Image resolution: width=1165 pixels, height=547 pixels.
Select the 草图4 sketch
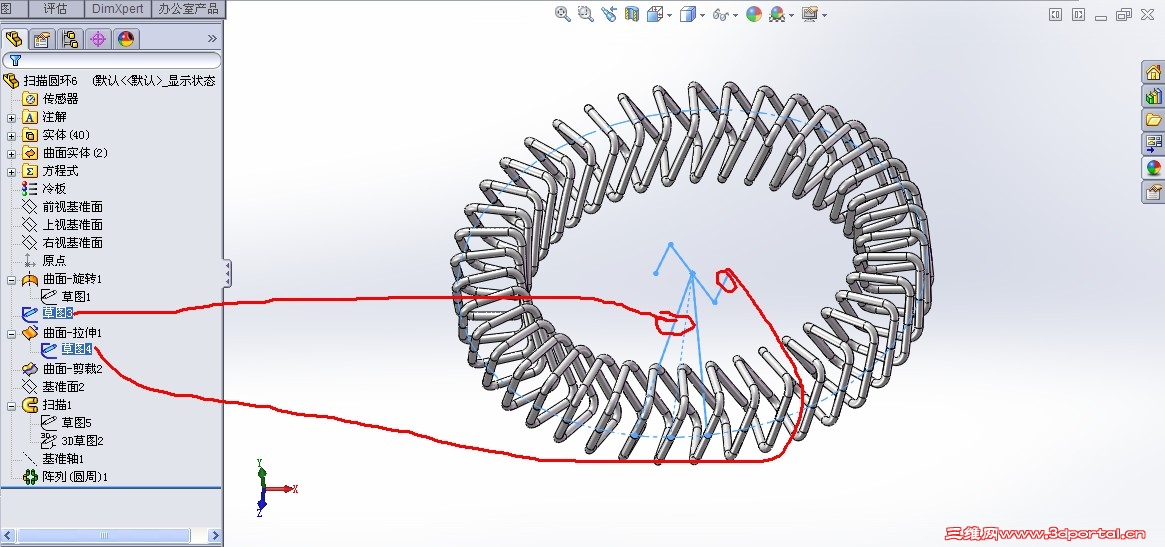pos(77,349)
